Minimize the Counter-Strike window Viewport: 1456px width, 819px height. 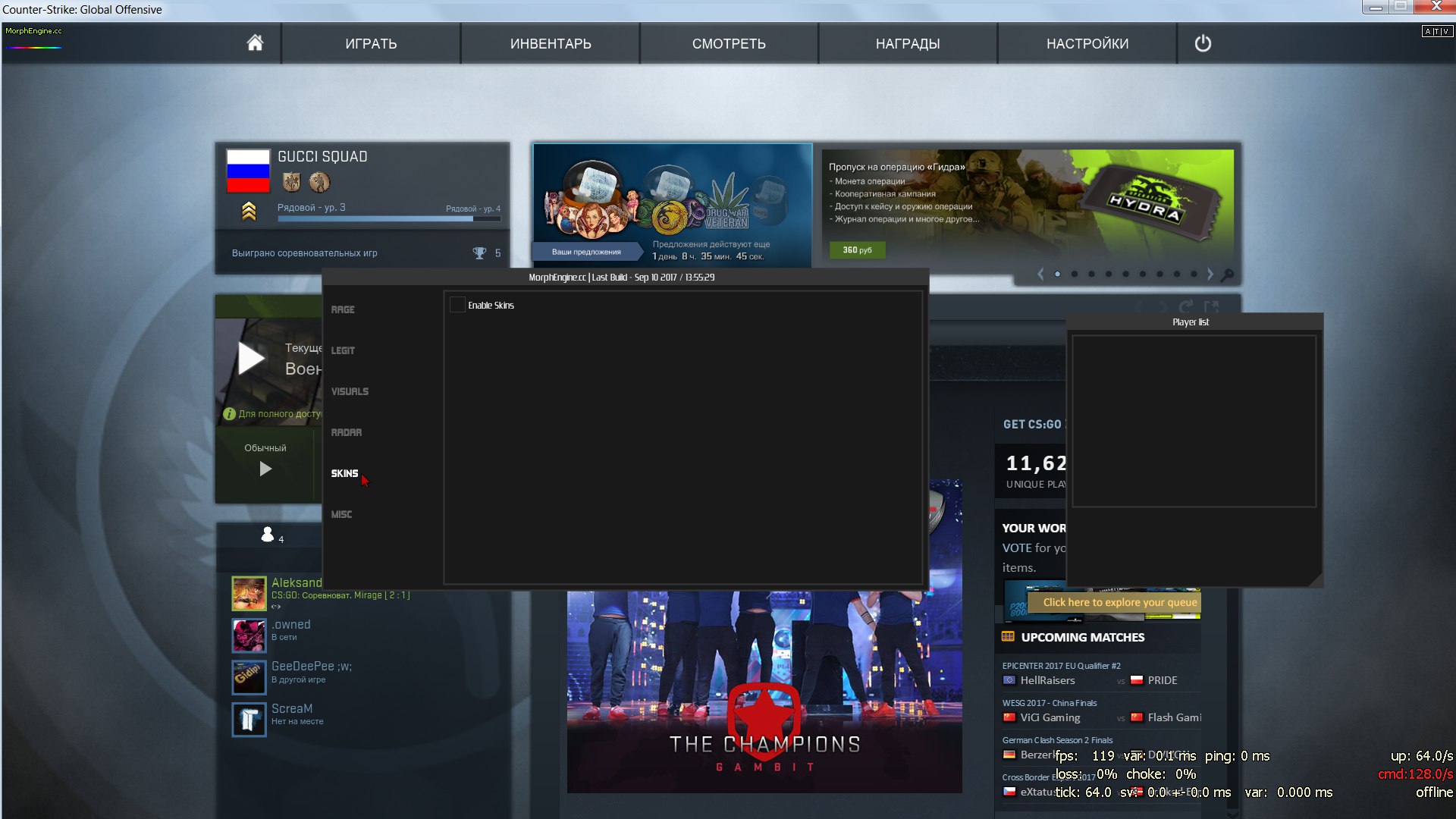pos(1375,7)
